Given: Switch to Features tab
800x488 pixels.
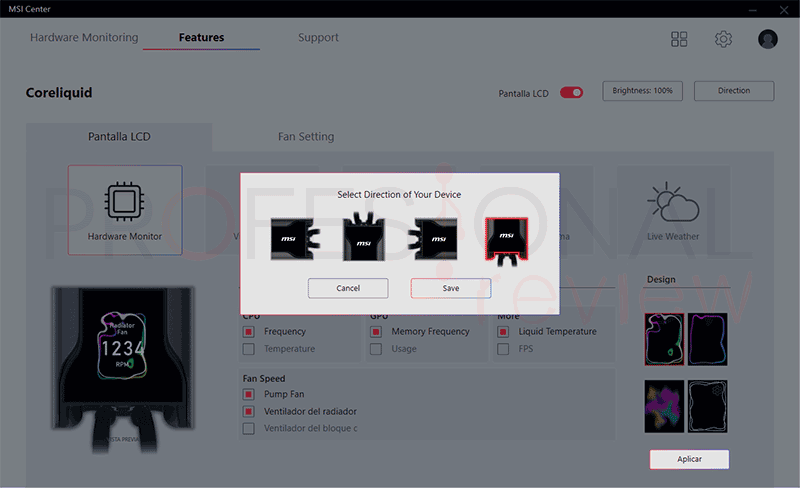Looking at the screenshot, I should pos(201,37).
